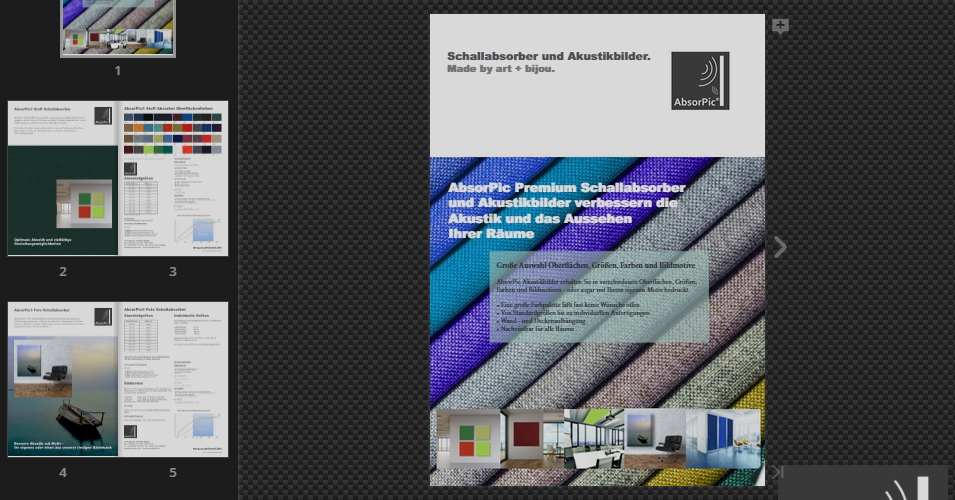This screenshot has width=955, height=500.
Task: Click AbsorPic logo in page 4 thumbnail
Action: click(x=103, y=317)
